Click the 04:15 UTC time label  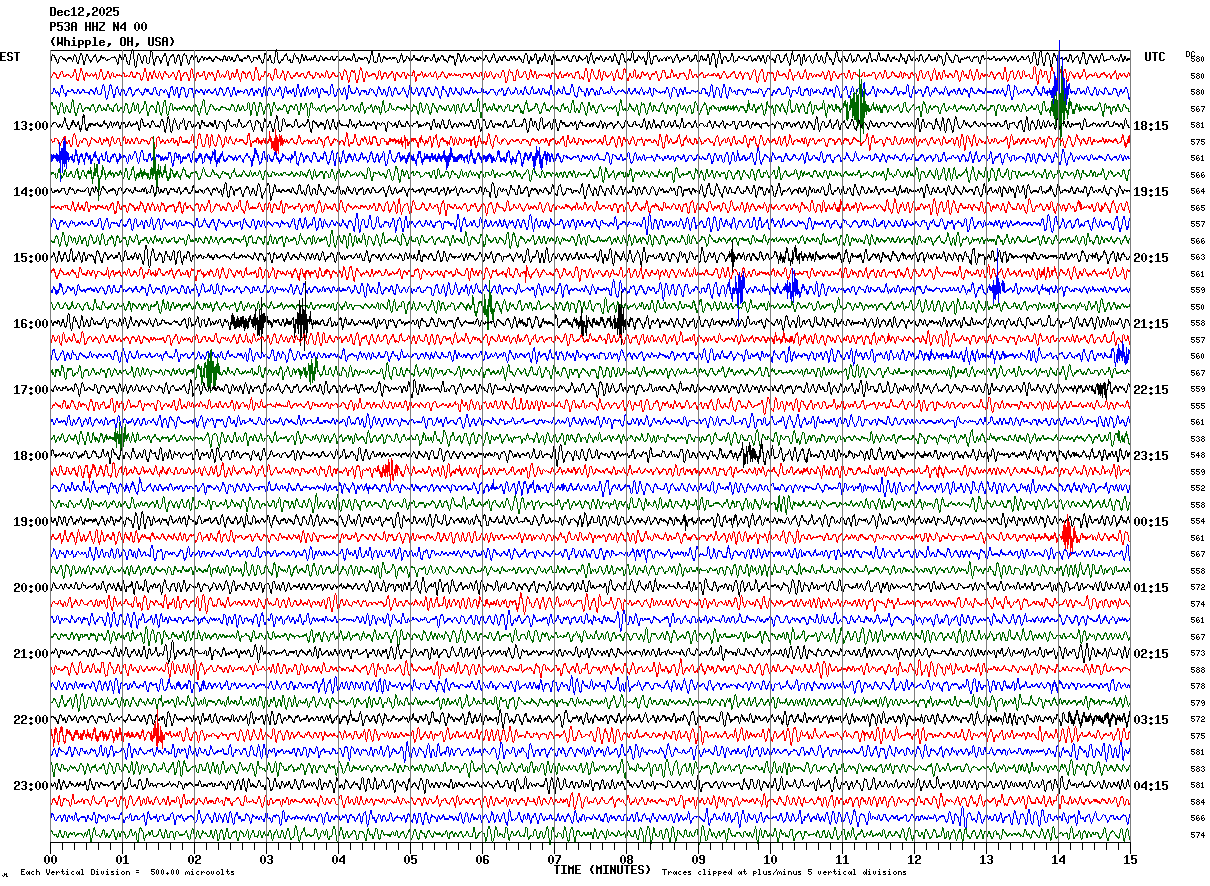[x=1151, y=786]
